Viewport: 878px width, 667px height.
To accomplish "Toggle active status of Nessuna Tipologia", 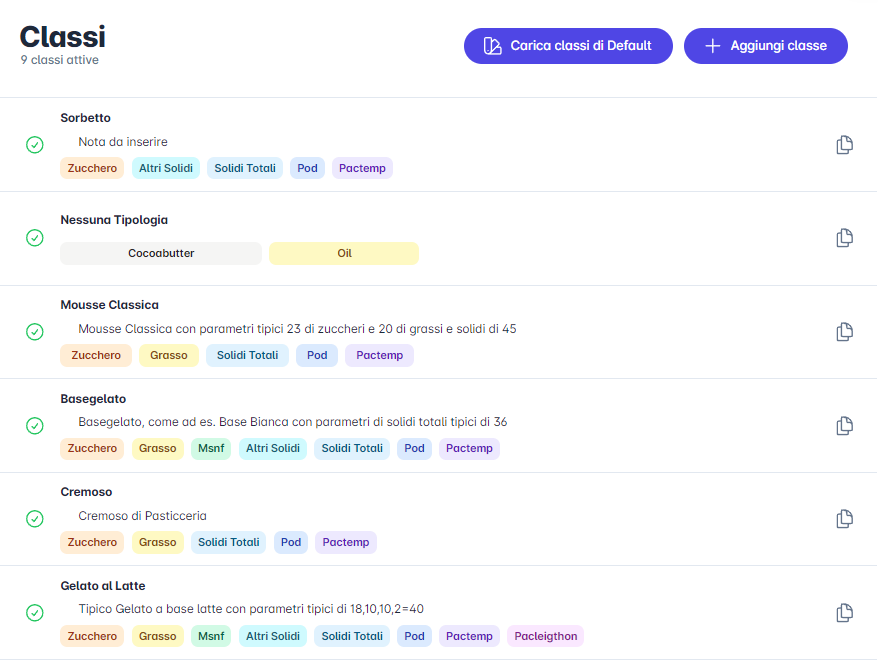I will pos(35,238).
